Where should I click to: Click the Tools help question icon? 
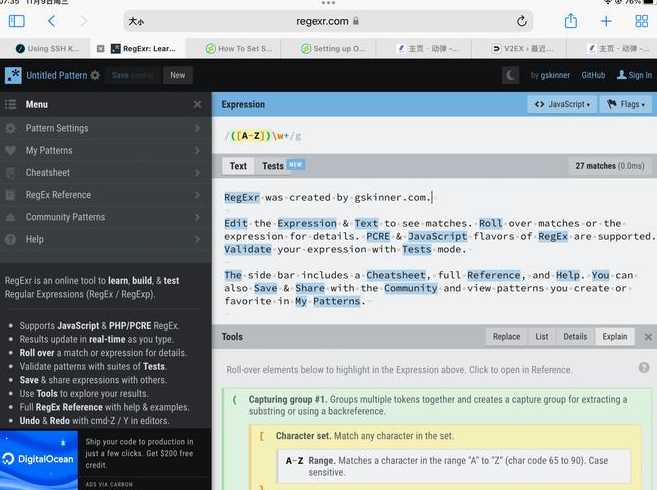coord(644,368)
